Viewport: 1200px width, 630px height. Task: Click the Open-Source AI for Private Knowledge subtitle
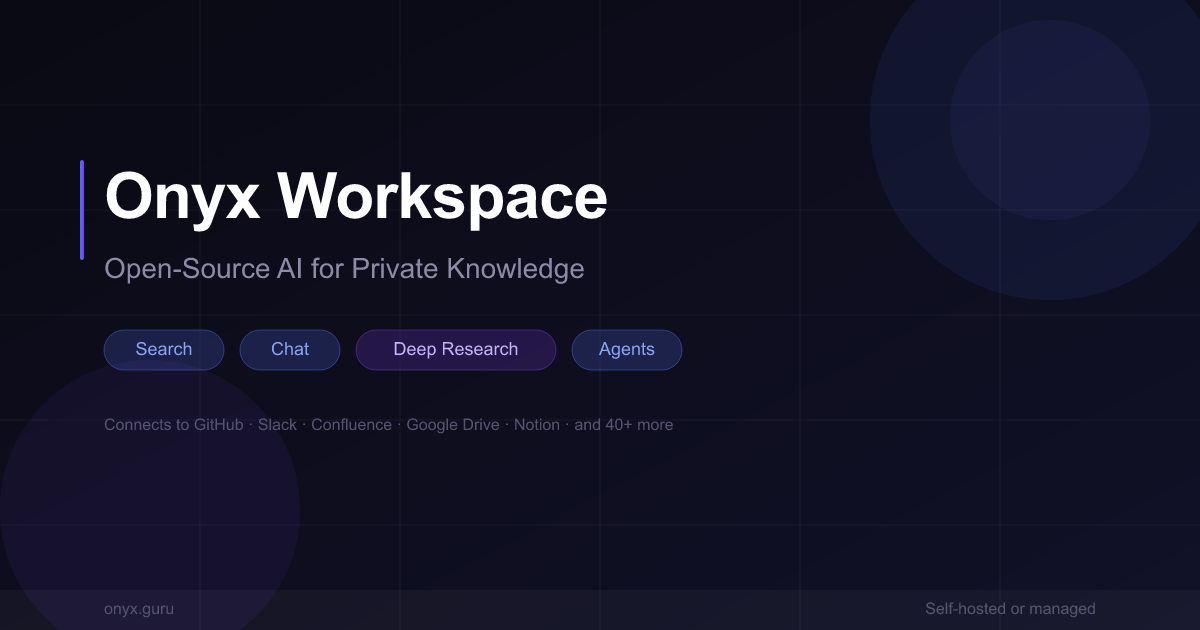point(344,269)
